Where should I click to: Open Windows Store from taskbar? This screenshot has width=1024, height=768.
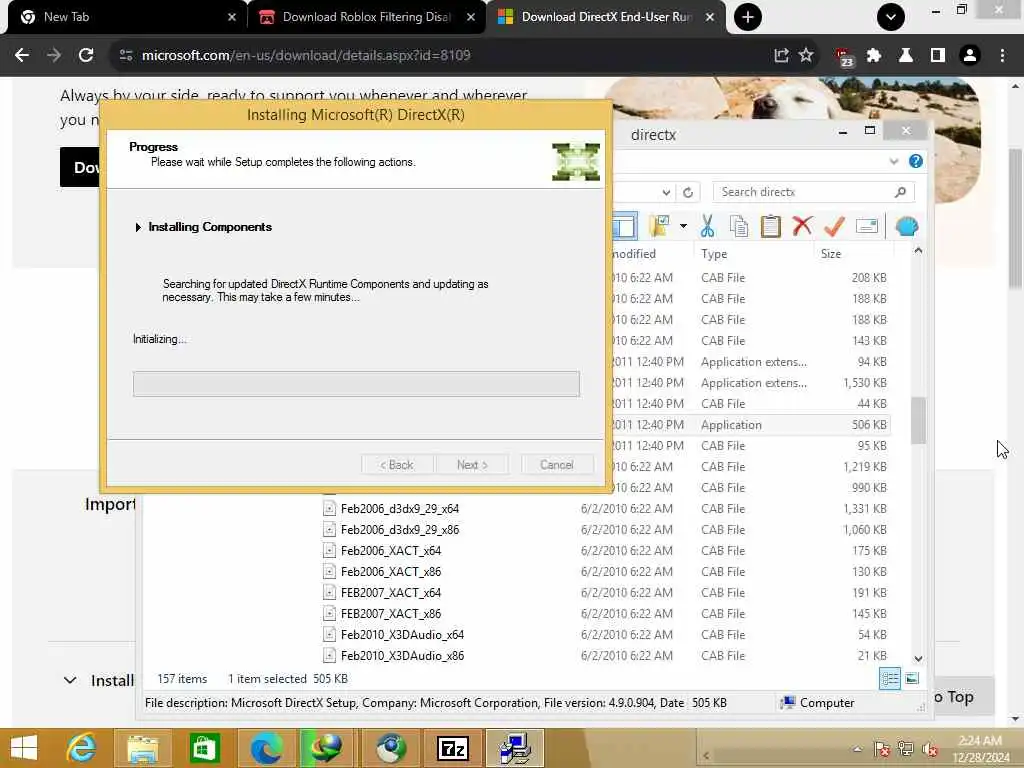click(x=204, y=748)
